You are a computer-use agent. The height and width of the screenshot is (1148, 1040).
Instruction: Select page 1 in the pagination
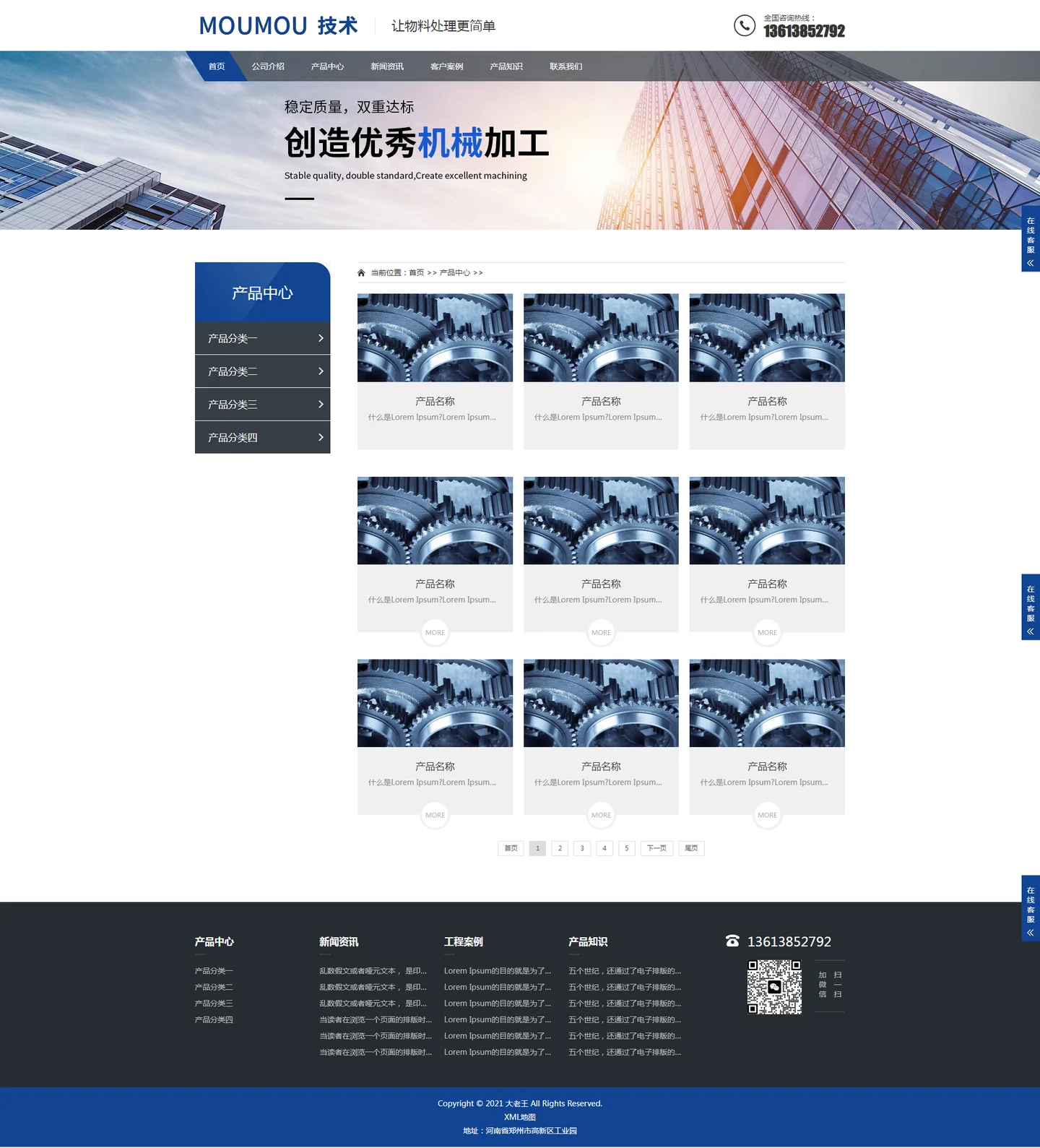537,848
